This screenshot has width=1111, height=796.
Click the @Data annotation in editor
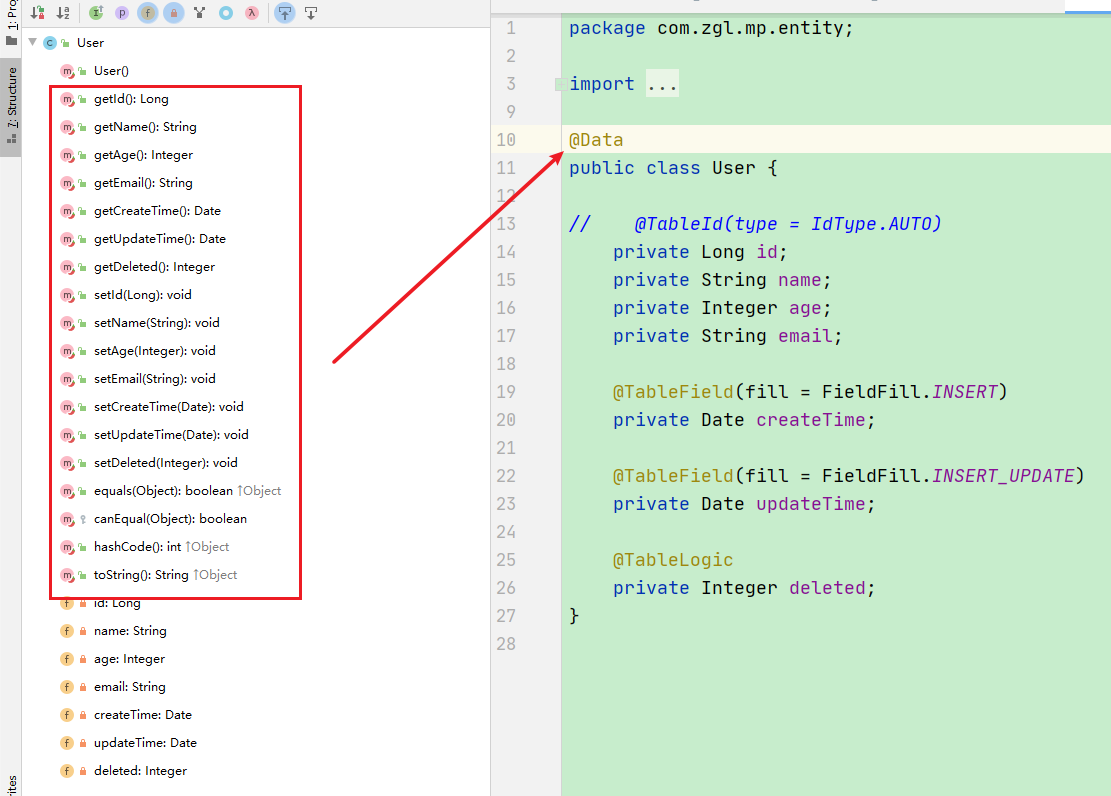click(x=596, y=140)
